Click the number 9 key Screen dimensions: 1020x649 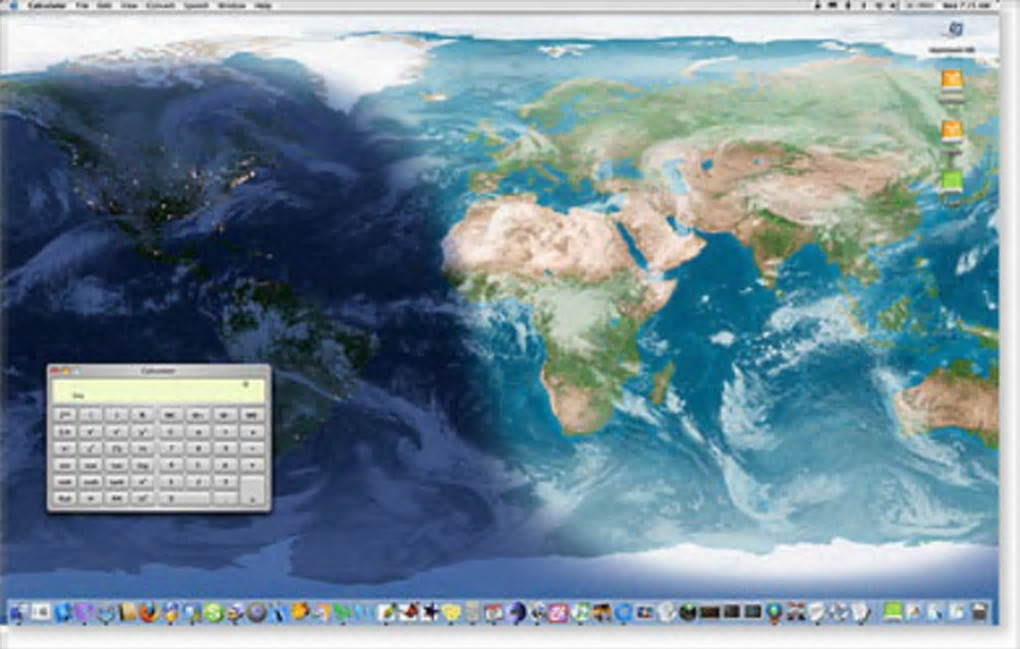point(224,448)
